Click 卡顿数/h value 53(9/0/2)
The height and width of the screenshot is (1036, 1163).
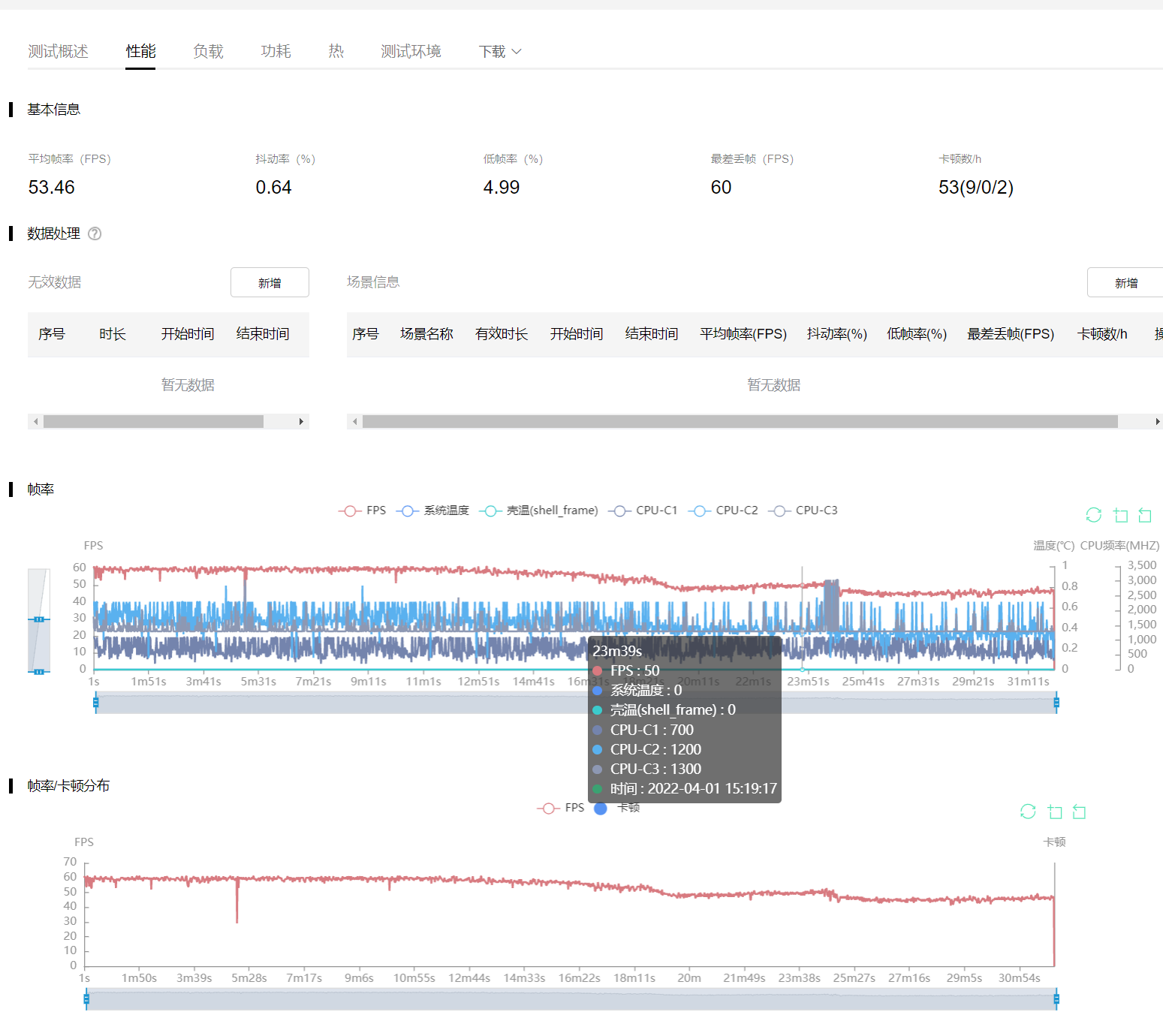(x=975, y=188)
